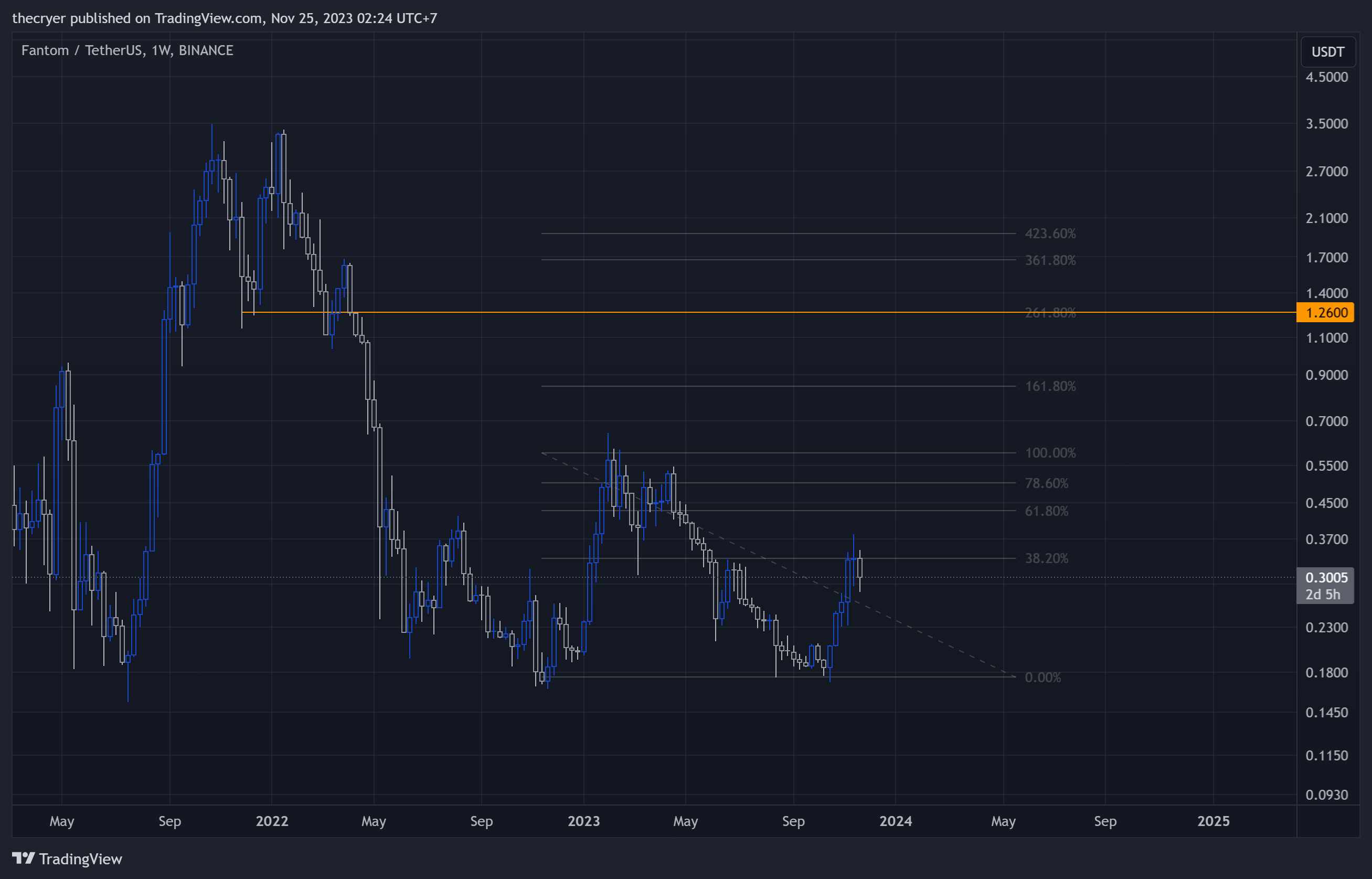Click the 100.00% Fibonacci level label

pos(1050,453)
